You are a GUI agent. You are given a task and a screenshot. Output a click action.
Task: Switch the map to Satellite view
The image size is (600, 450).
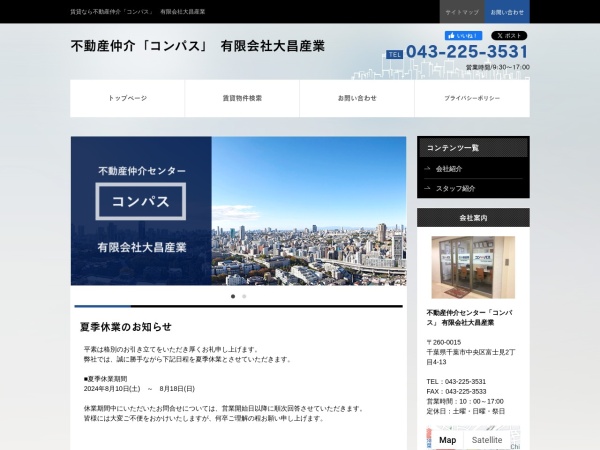coord(487,440)
